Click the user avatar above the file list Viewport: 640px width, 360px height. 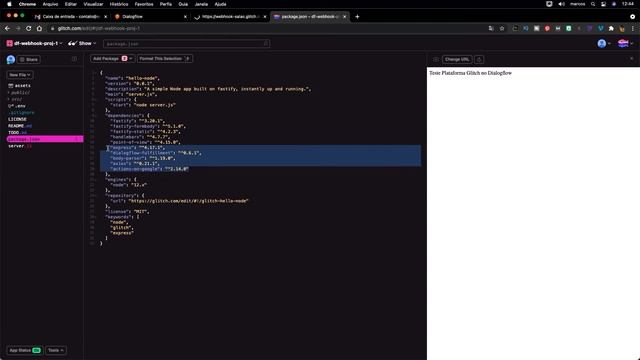pos(11,60)
